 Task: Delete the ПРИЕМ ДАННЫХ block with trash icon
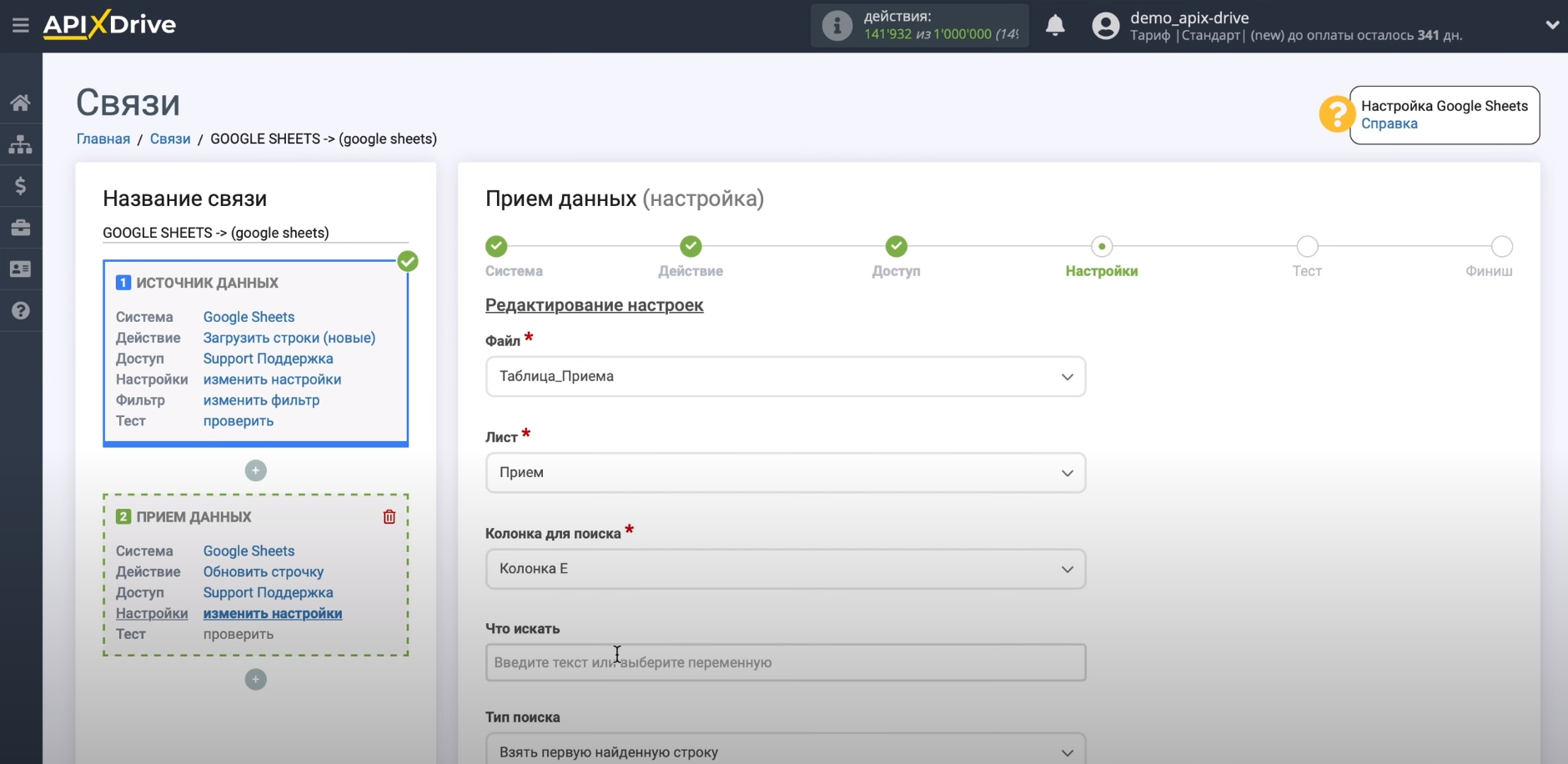coord(389,517)
